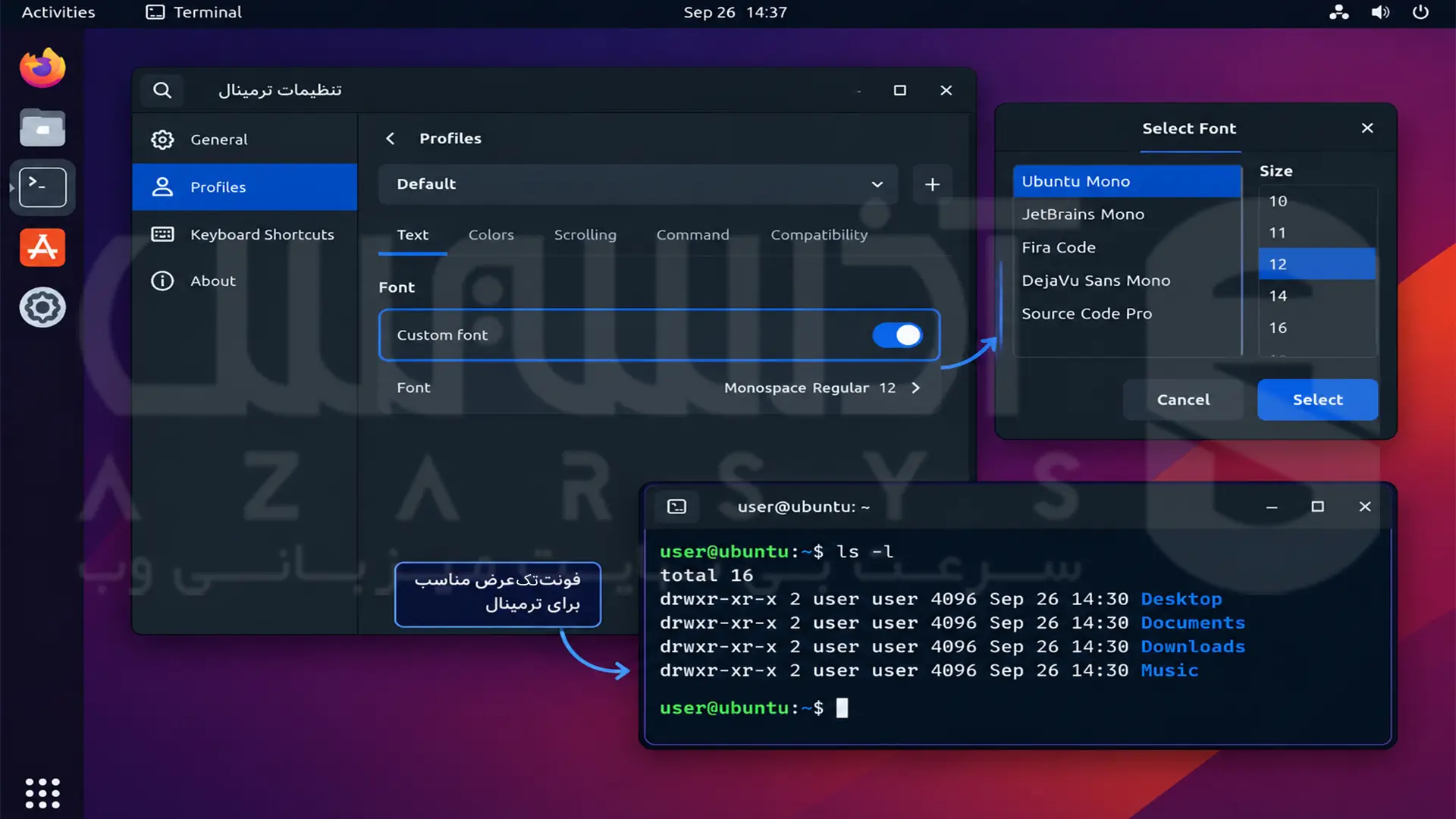This screenshot has width=1456, height=819.
Task: Open the Activities overview
Action: point(58,12)
